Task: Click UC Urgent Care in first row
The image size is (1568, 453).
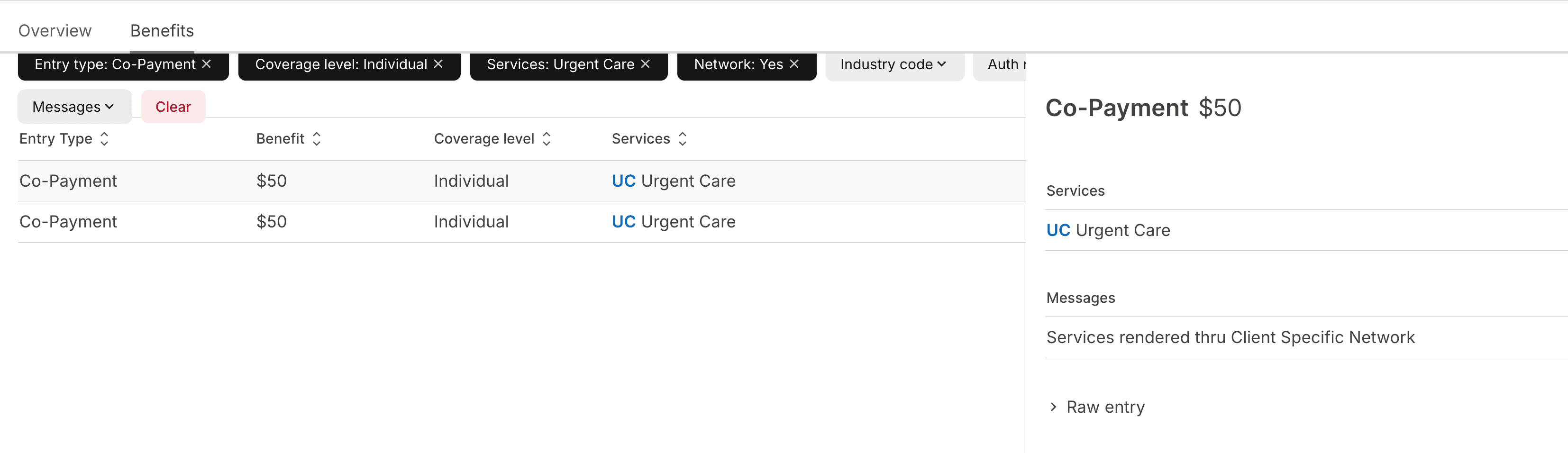Action: click(673, 181)
